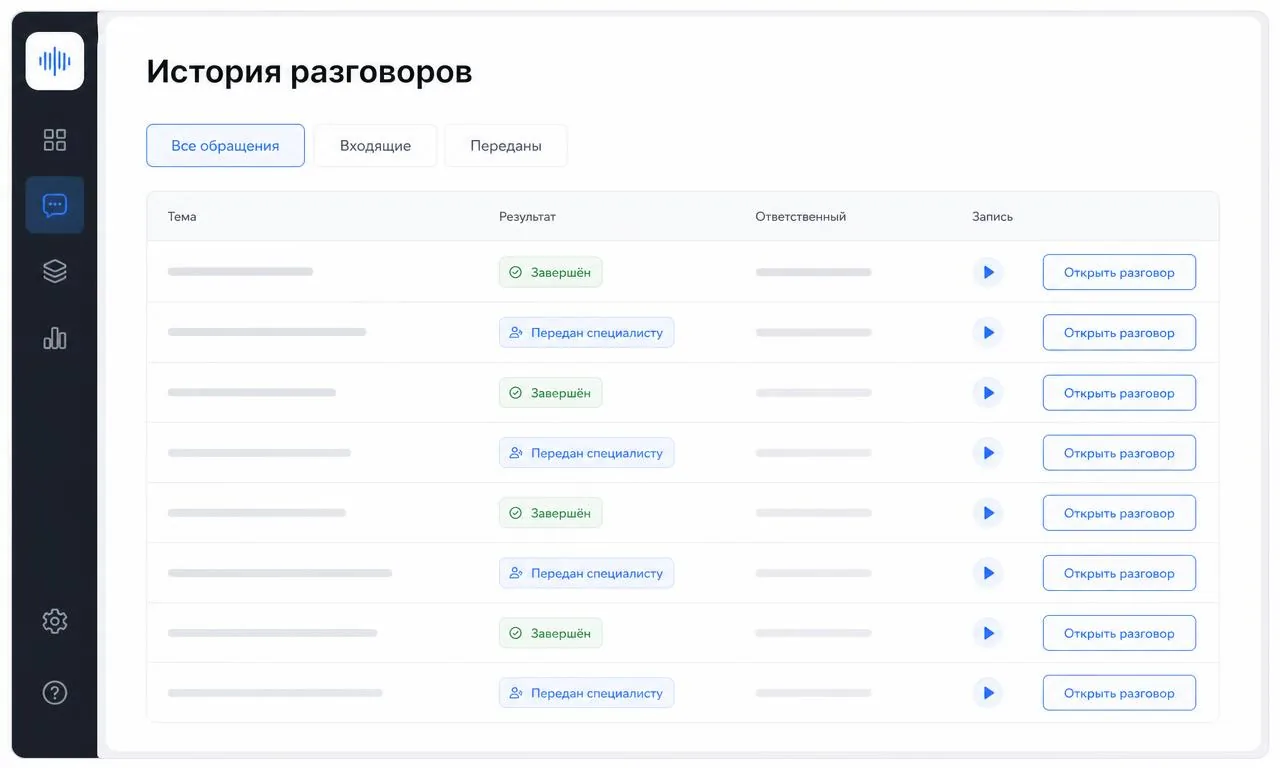Click the sound-wave app logo
Viewport: 1280px width, 768px height.
click(x=55, y=61)
